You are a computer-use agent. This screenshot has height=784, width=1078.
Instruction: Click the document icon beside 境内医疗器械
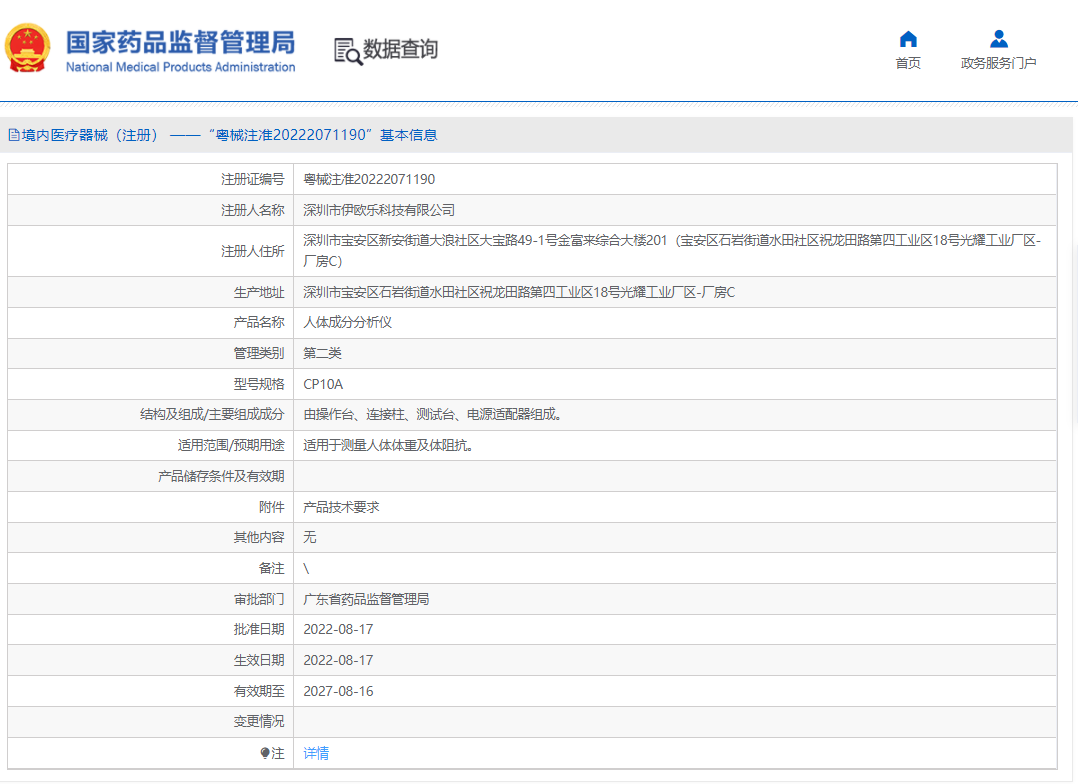14,135
